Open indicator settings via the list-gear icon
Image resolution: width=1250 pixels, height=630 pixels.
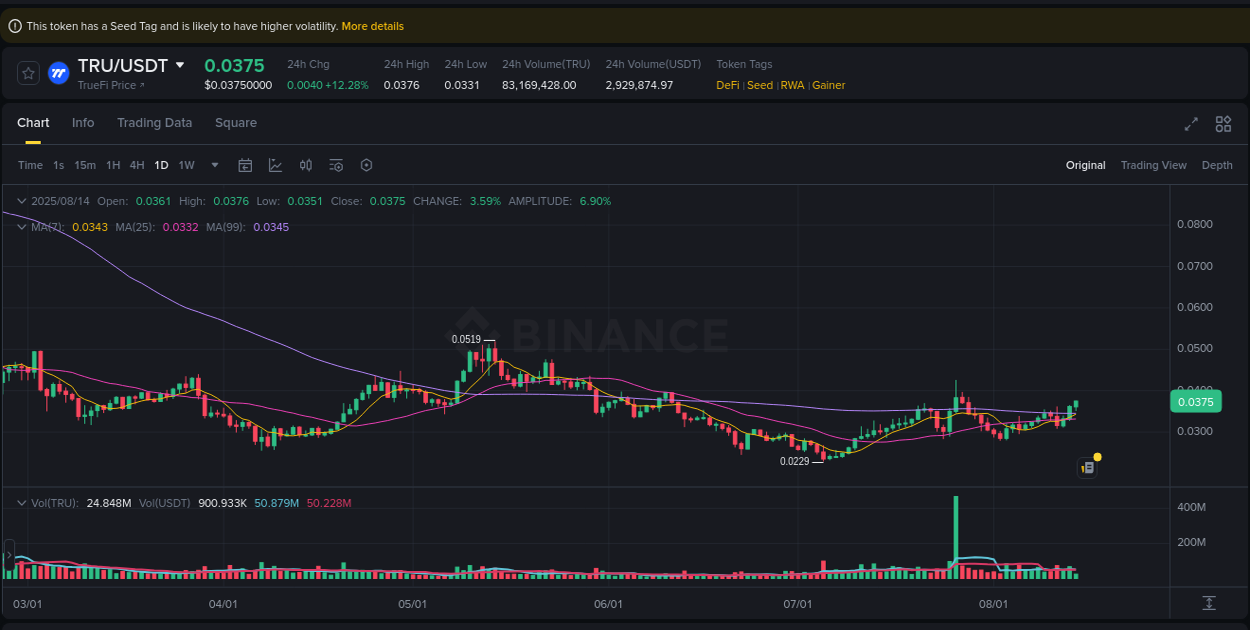click(336, 165)
